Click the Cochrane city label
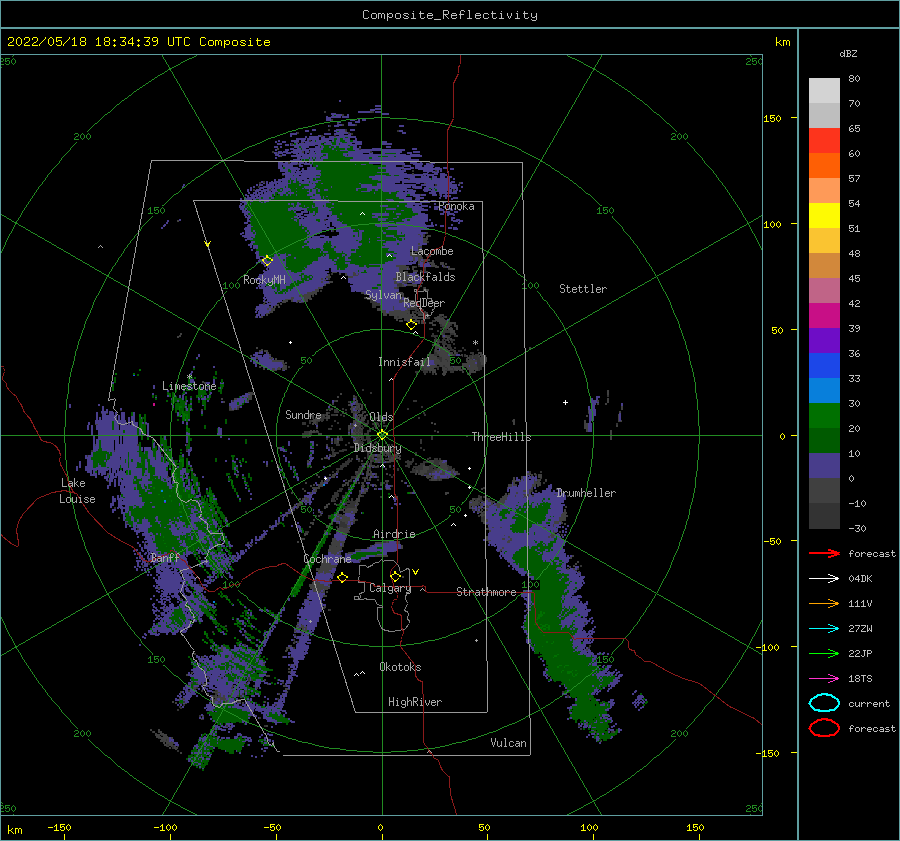The height and width of the screenshot is (841, 900). pos(327,559)
